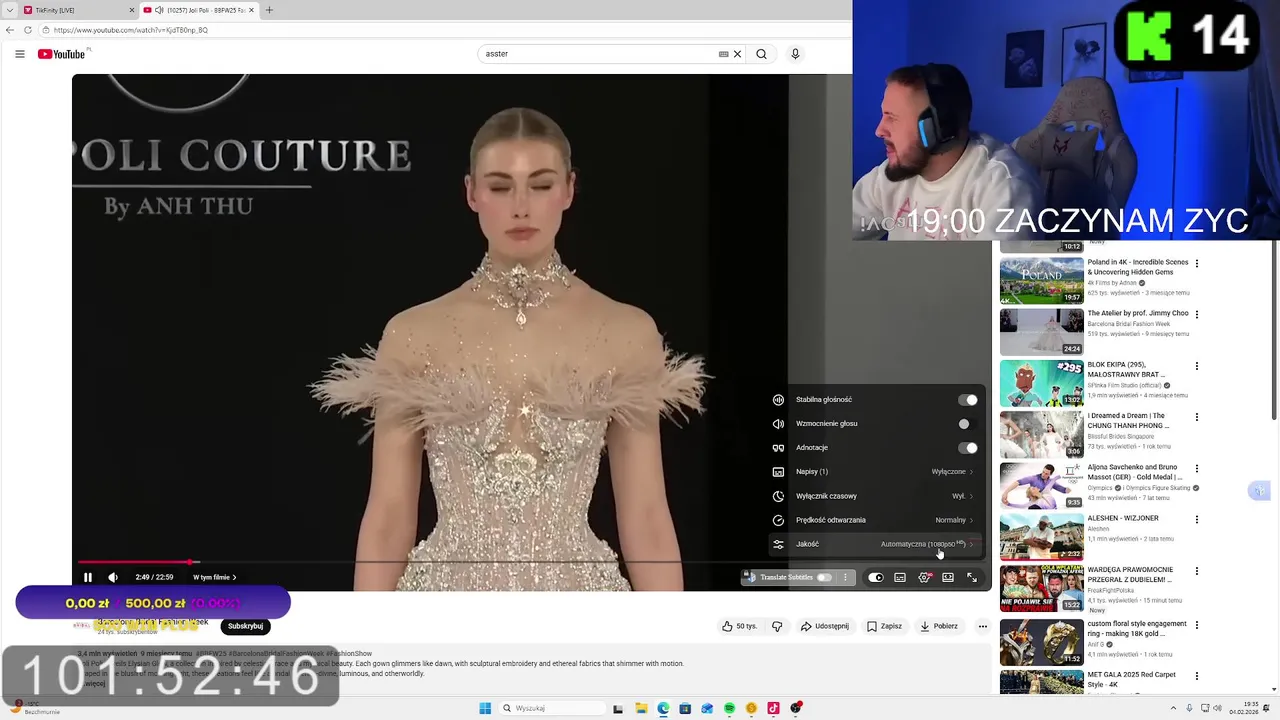Clear the search box with the X icon

(737, 54)
